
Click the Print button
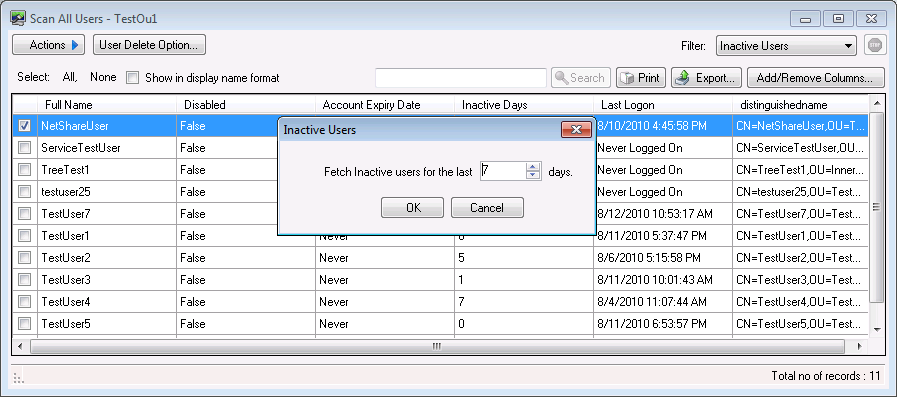point(641,78)
